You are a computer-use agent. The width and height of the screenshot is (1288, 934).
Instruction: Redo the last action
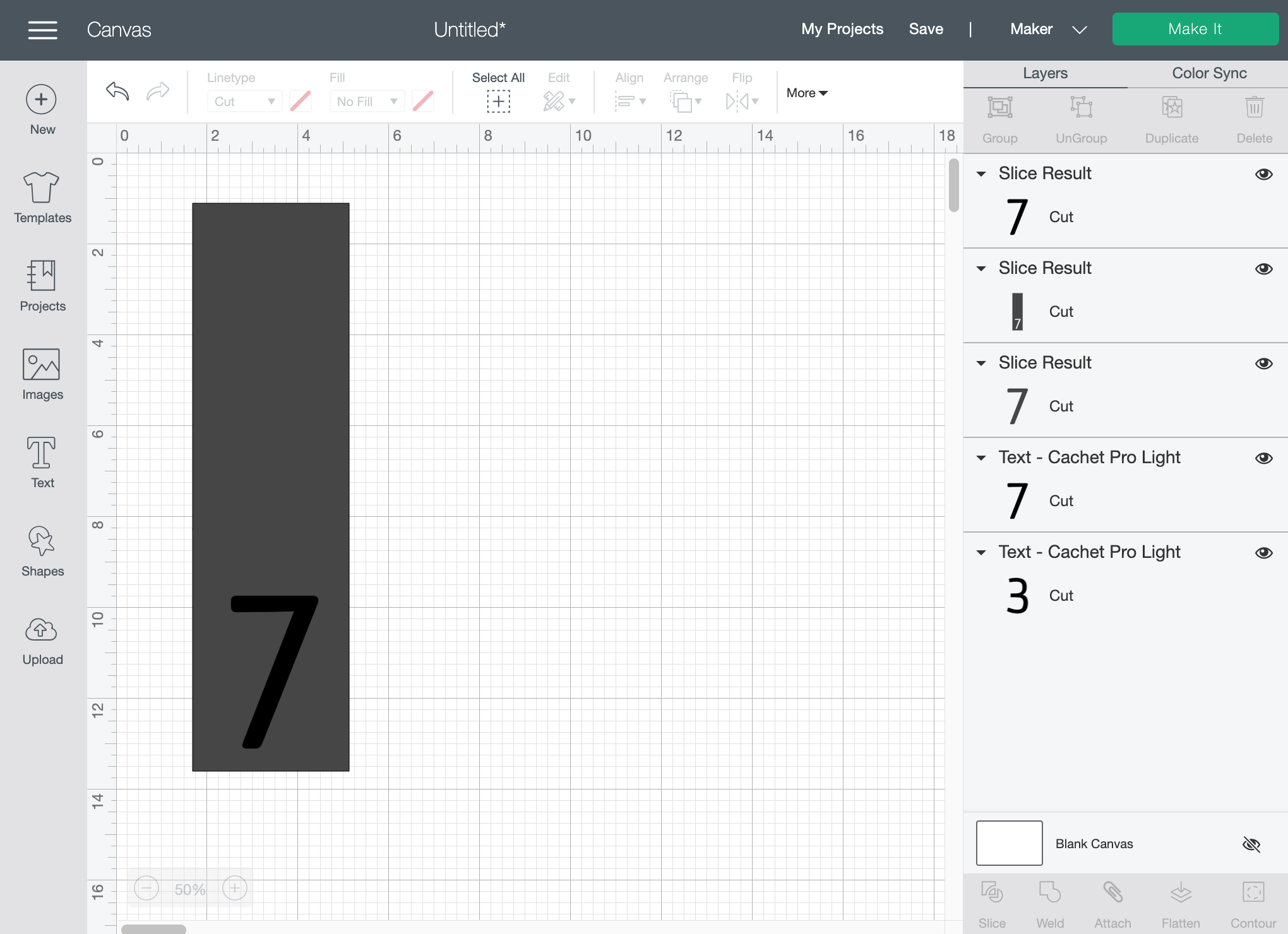[158, 92]
